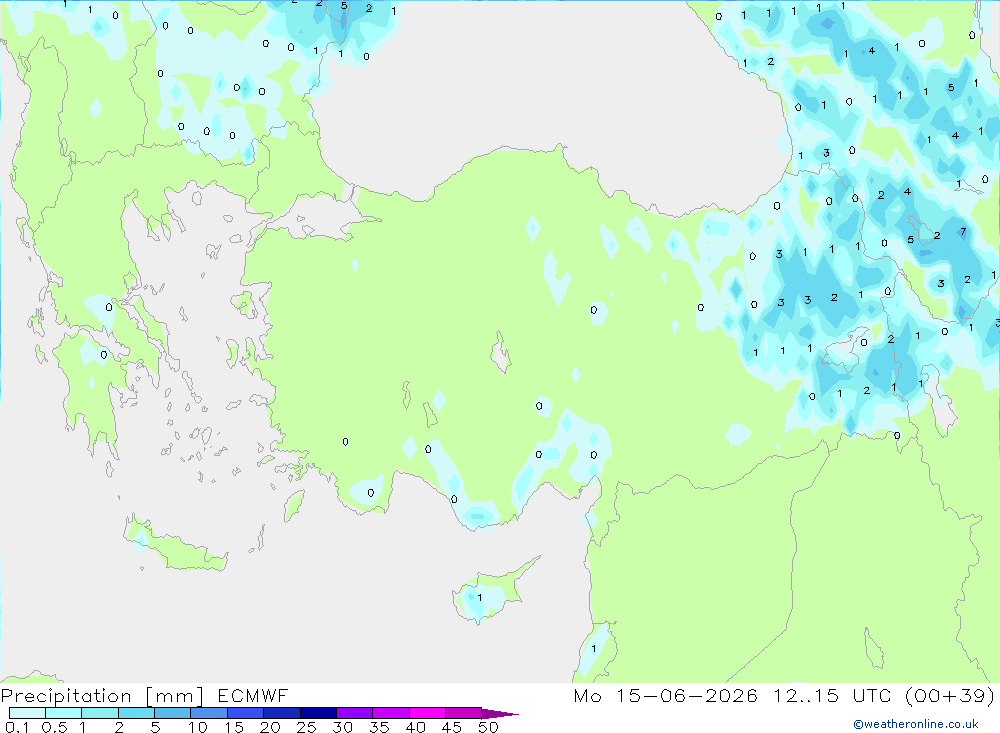Image resolution: width=1000 pixels, height=733 pixels.
Task: Click the value '1' over Cyprus
Action: coord(480,598)
